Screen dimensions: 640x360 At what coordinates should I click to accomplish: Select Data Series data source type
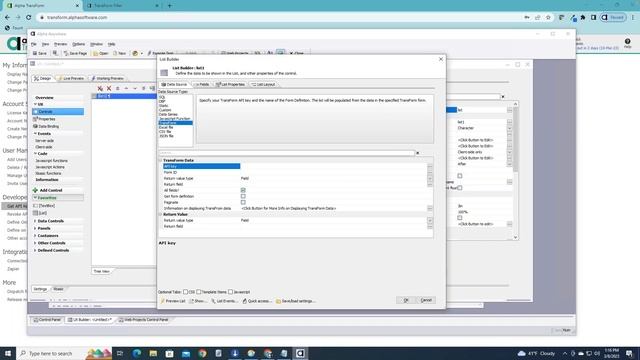pyautogui.click(x=168, y=114)
